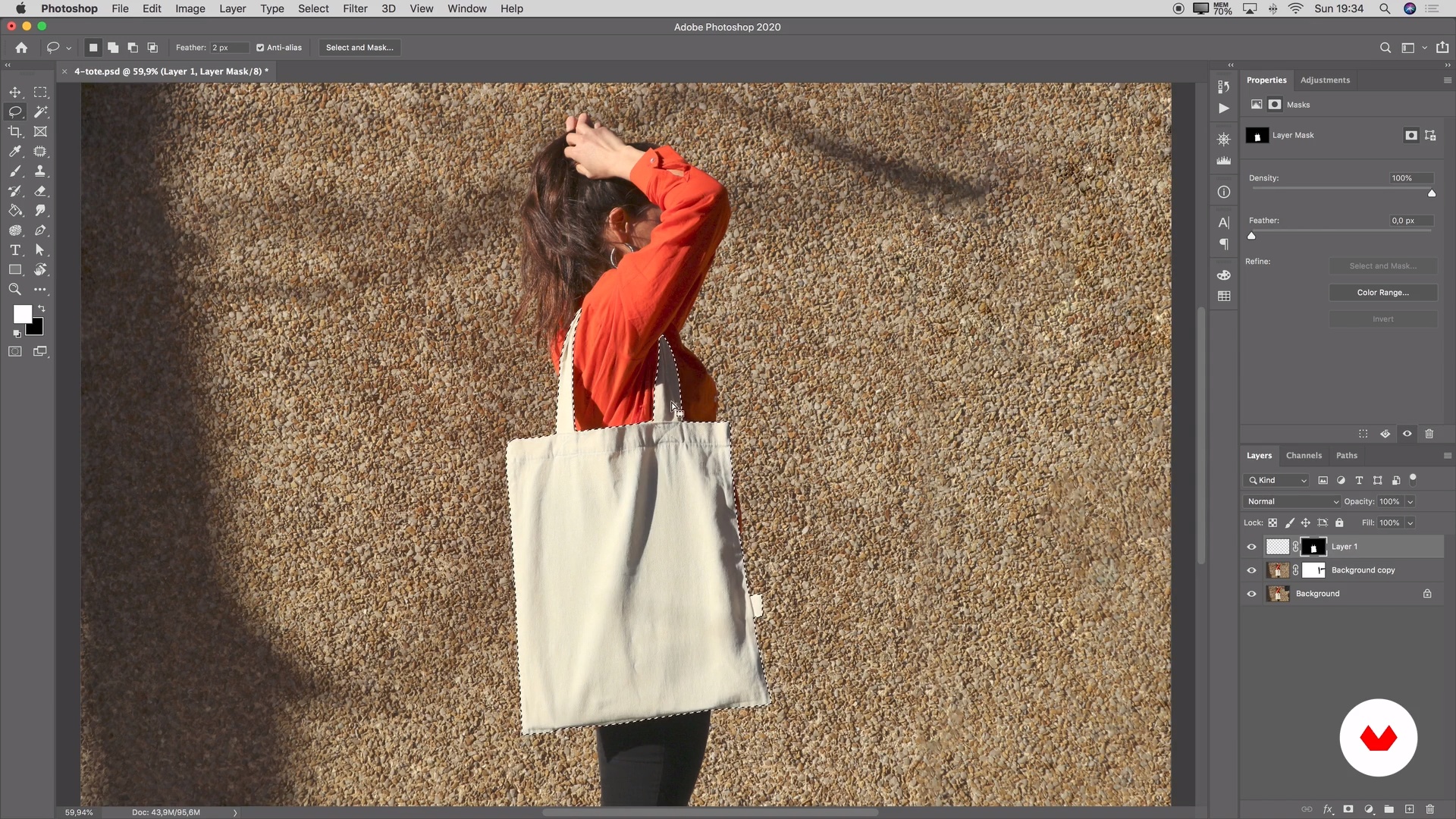1456x819 pixels.
Task: Open Lasso tool preset picker arrow
Action: pos(69,48)
